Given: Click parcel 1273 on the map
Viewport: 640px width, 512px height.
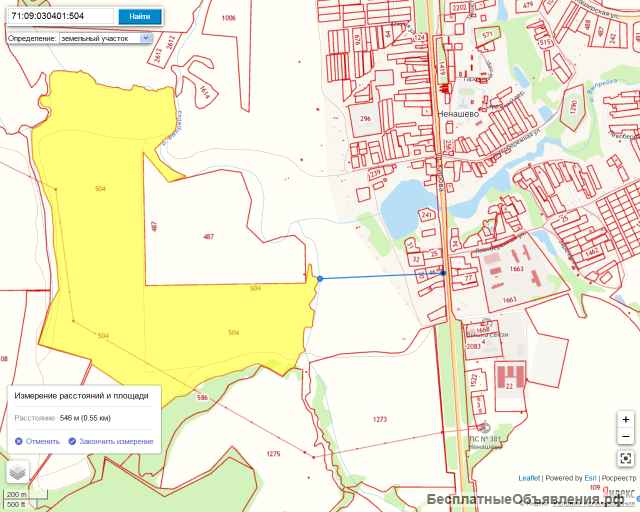Looking at the screenshot, I should tap(379, 419).
